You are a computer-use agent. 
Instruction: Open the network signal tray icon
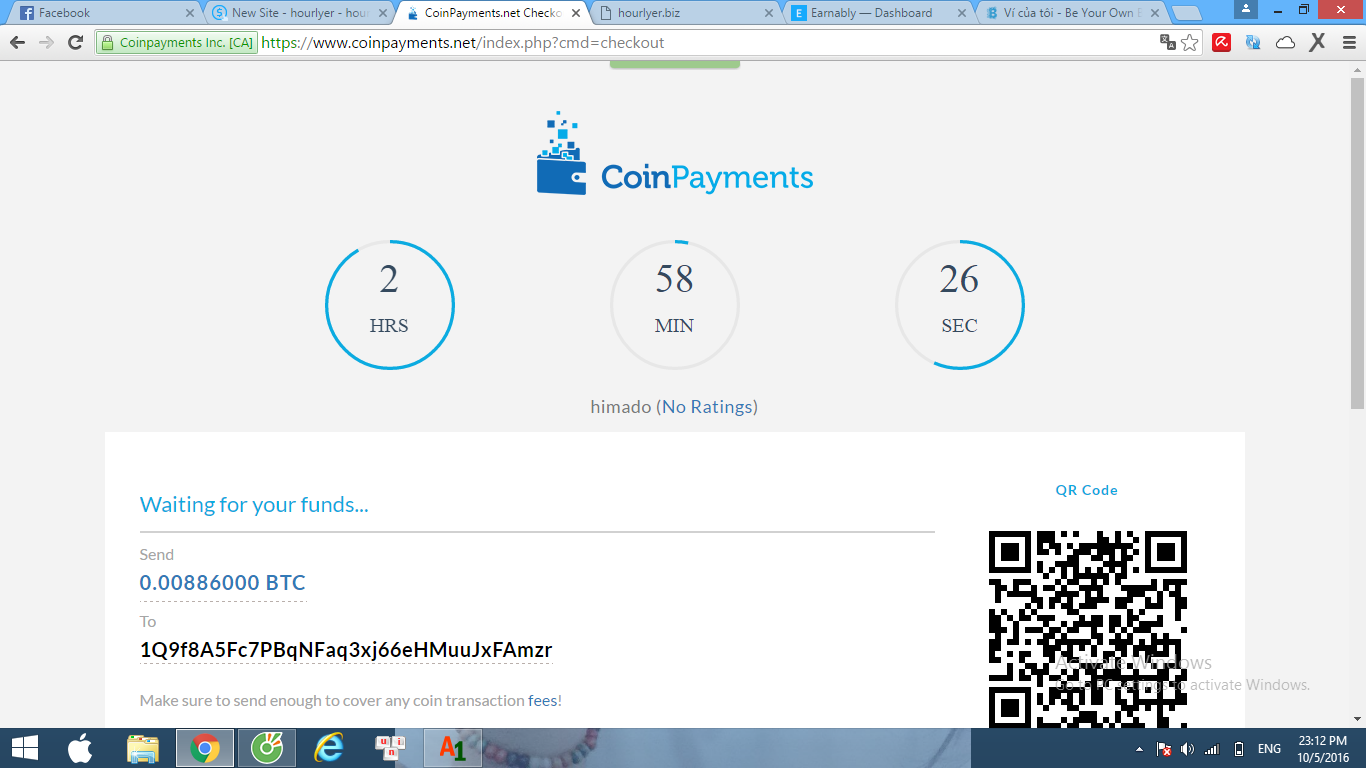click(x=1212, y=749)
